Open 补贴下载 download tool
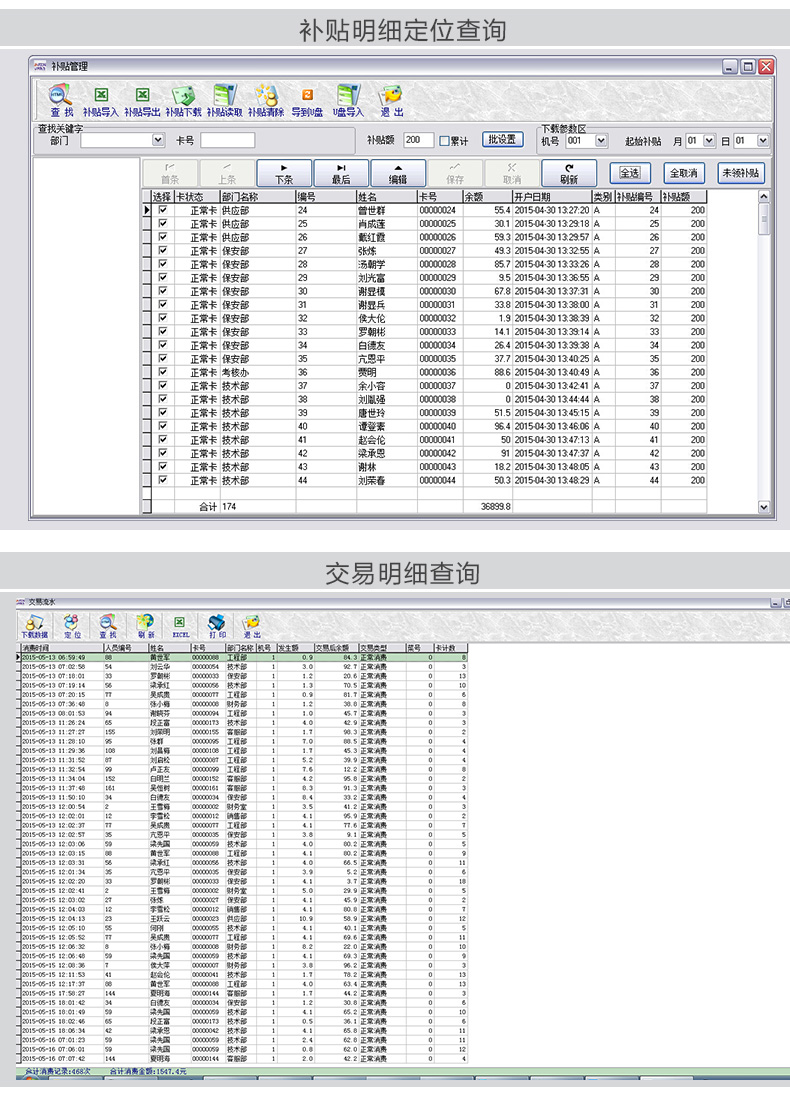Viewport: 790px width, 1103px height. [183, 96]
